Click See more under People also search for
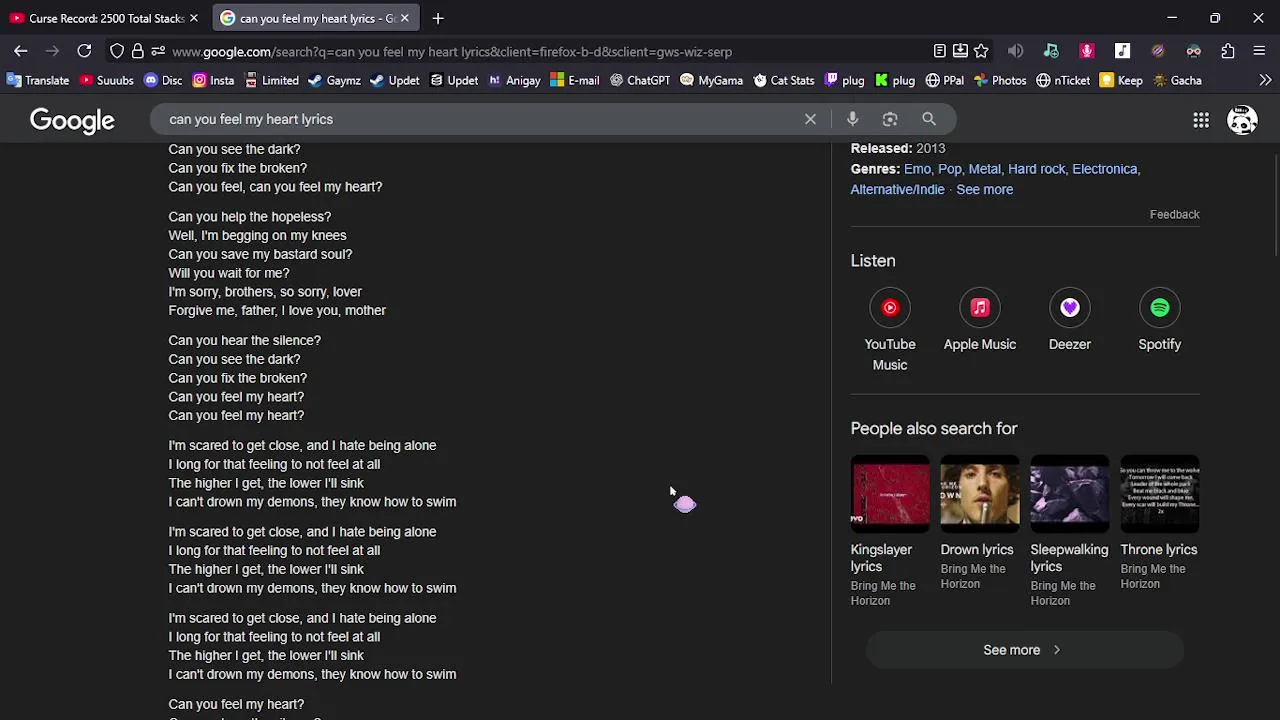 (1024, 650)
